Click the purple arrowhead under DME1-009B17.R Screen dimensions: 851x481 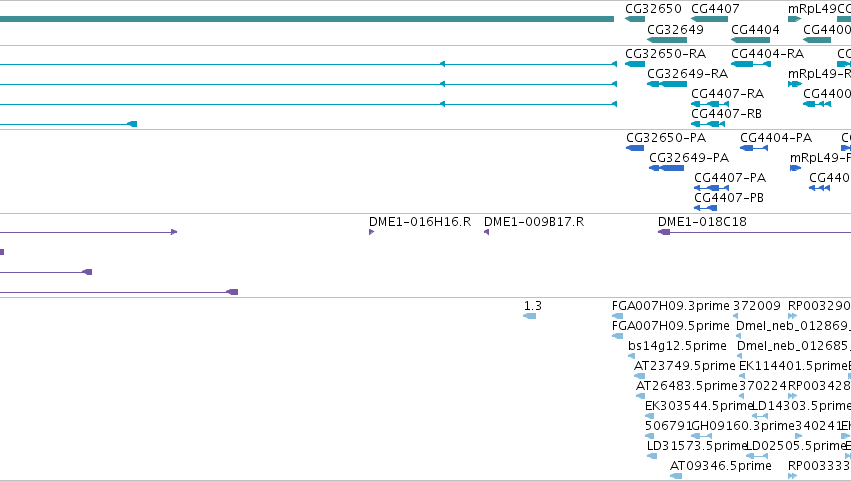pos(486,232)
